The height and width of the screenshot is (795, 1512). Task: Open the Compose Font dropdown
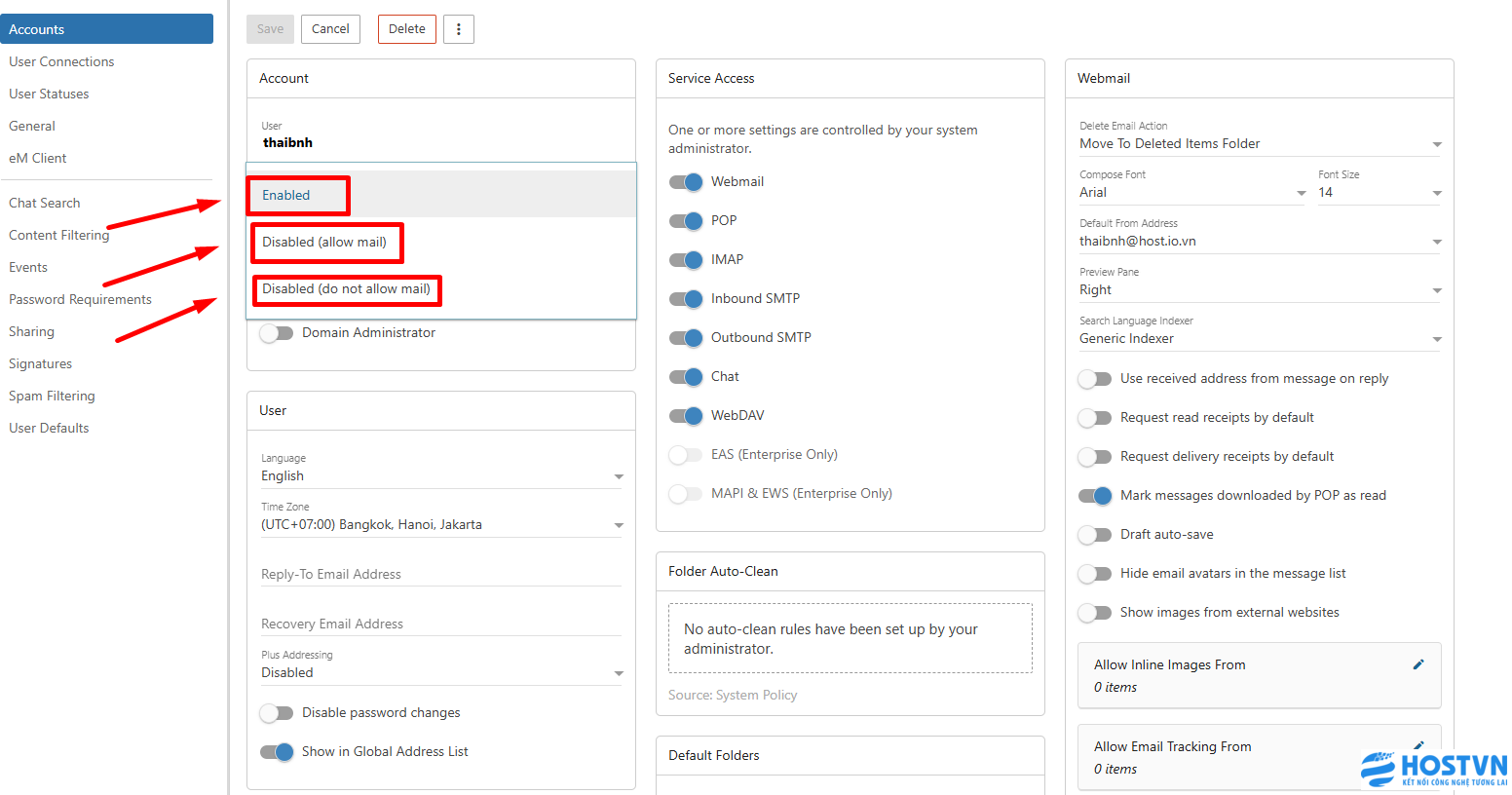click(1191, 193)
